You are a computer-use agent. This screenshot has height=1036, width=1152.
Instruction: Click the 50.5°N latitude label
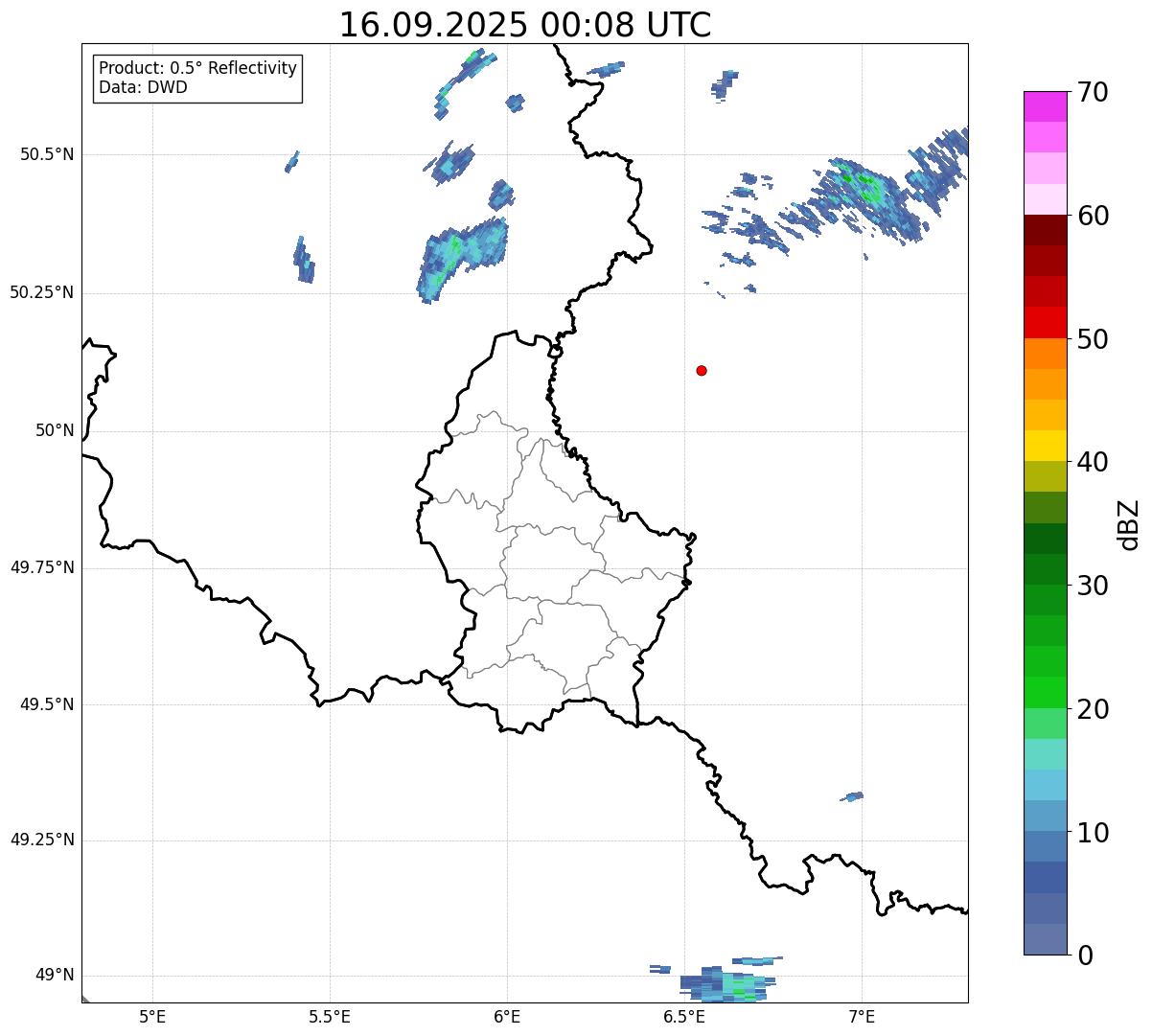pos(47,154)
